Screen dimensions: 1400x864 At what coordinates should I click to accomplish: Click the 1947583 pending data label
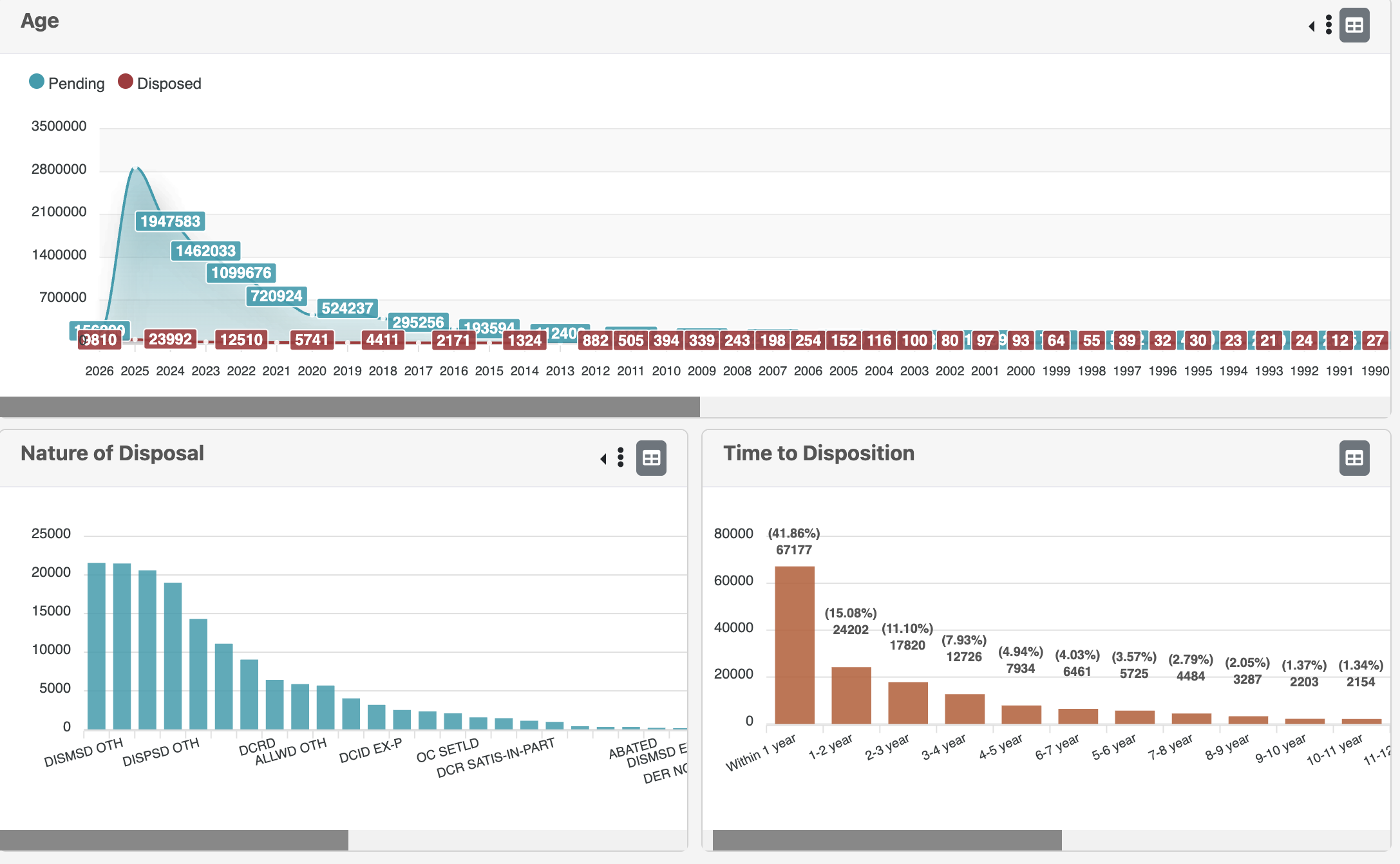pyautogui.click(x=170, y=221)
